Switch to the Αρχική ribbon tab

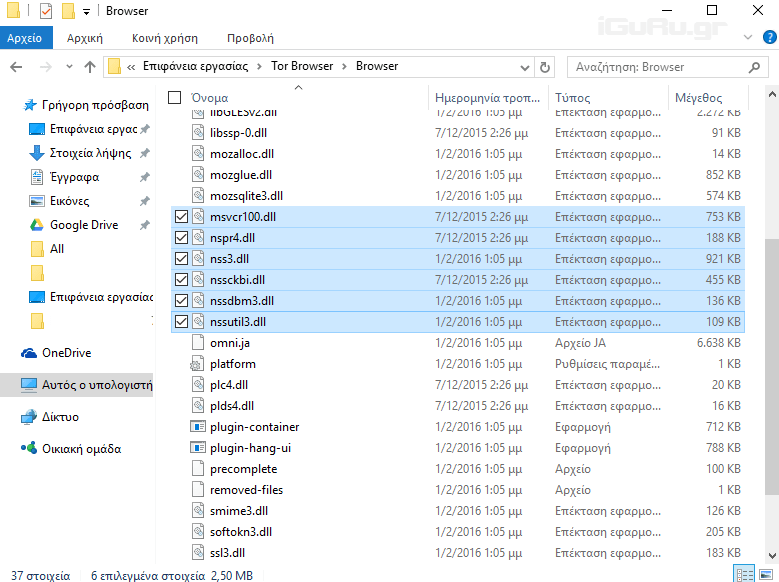coord(85,38)
